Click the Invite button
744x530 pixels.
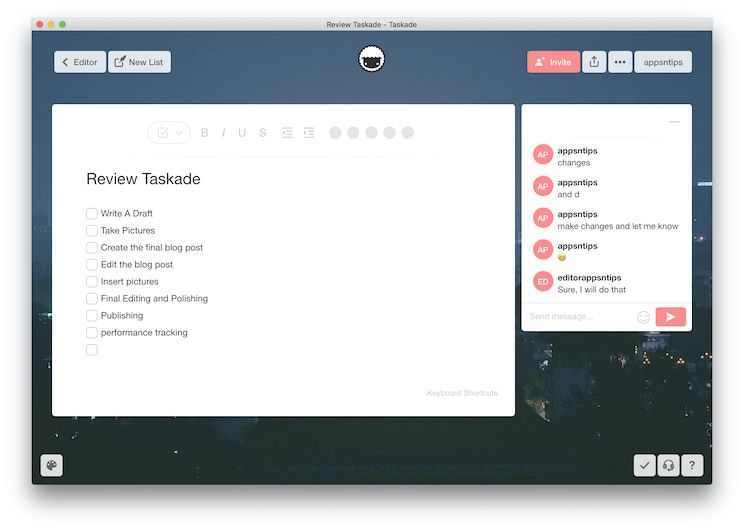[553, 62]
